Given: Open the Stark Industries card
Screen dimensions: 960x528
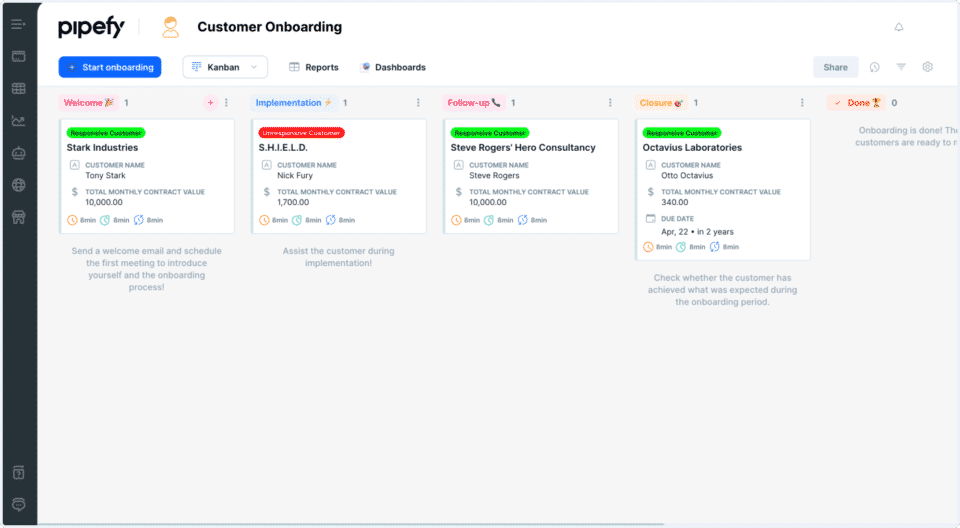Looking at the screenshot, I should click(147, 176).
